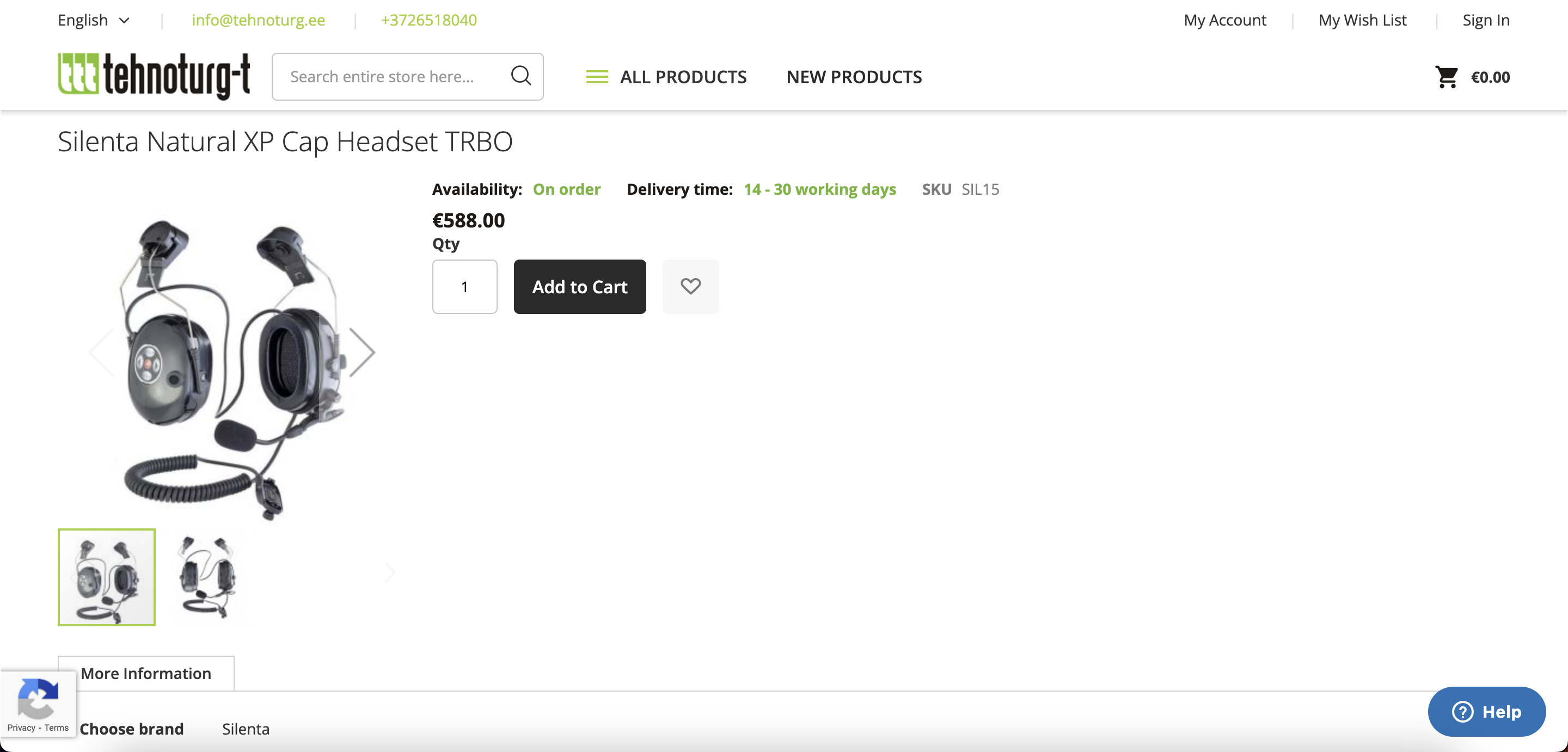The height and width of the screenshot is (752, 1568).
Task: Click the tehnoturg-t logo
Action: pyautogui.click(x=154, y=76)
